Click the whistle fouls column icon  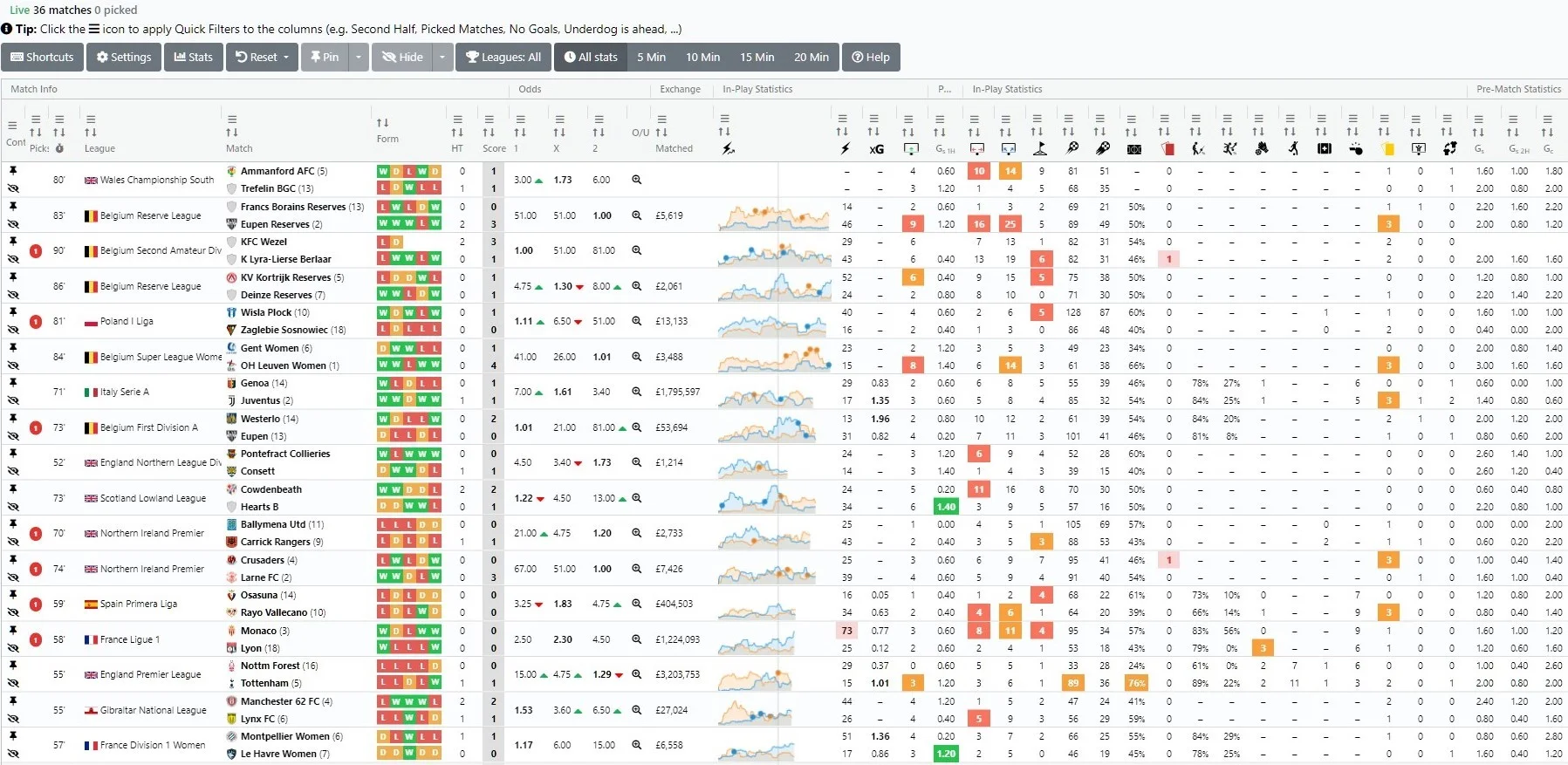pyautogui.click(x=1356, y=149)
